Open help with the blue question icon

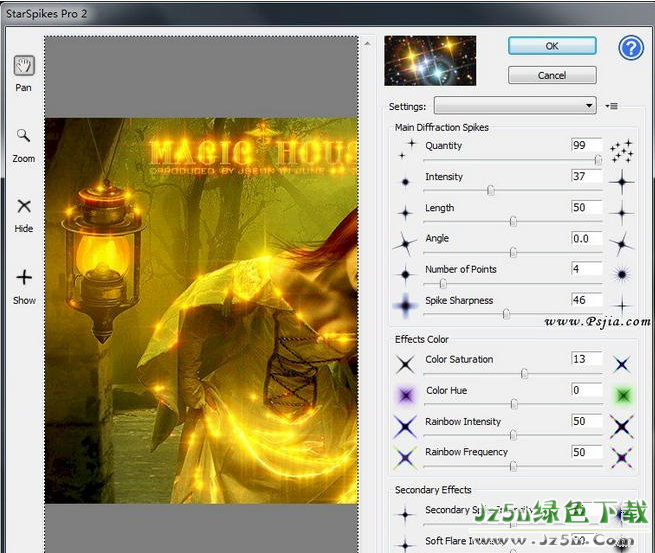click(631, 48)
